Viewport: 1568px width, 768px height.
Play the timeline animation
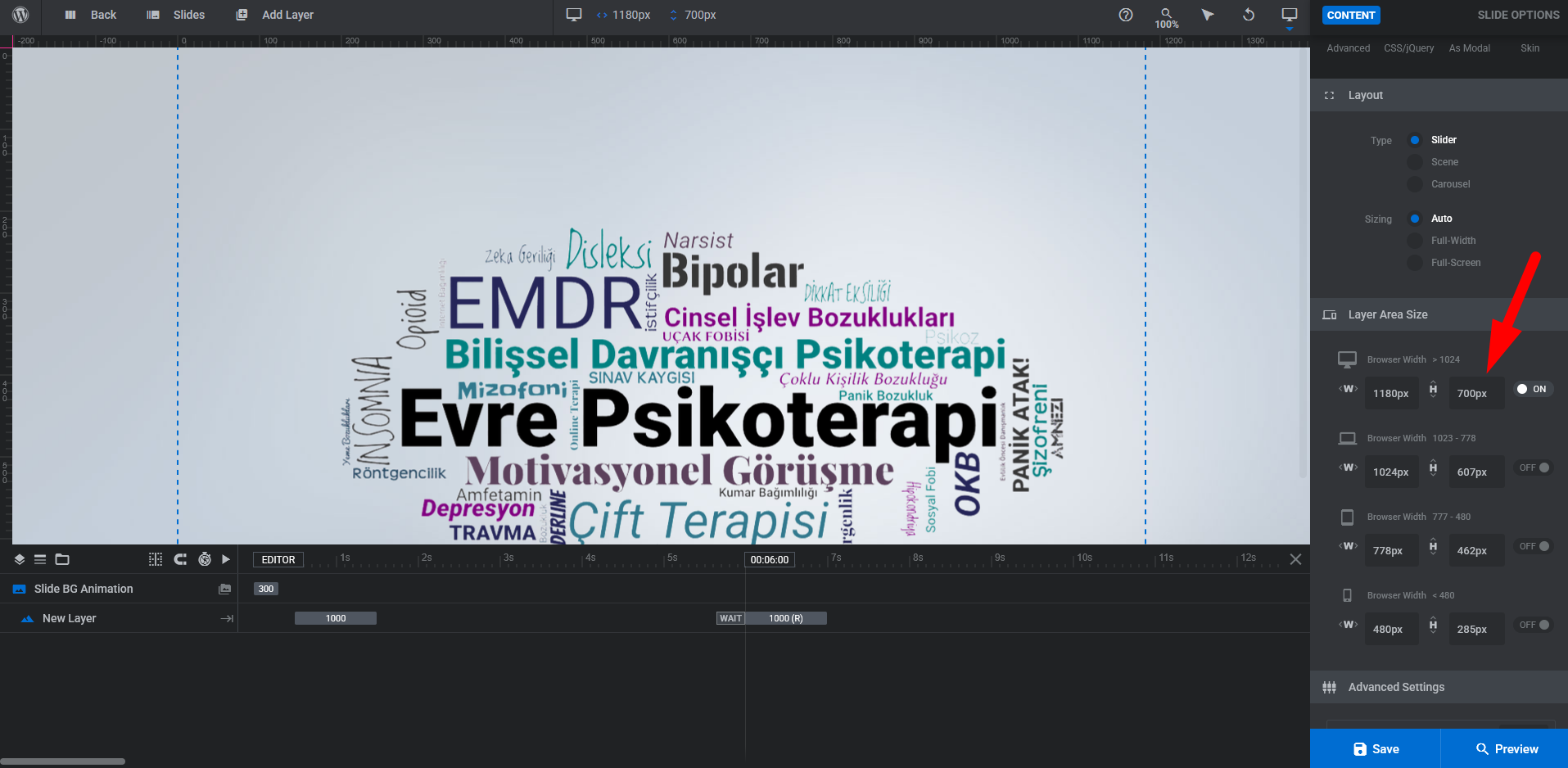click(226, 559)
